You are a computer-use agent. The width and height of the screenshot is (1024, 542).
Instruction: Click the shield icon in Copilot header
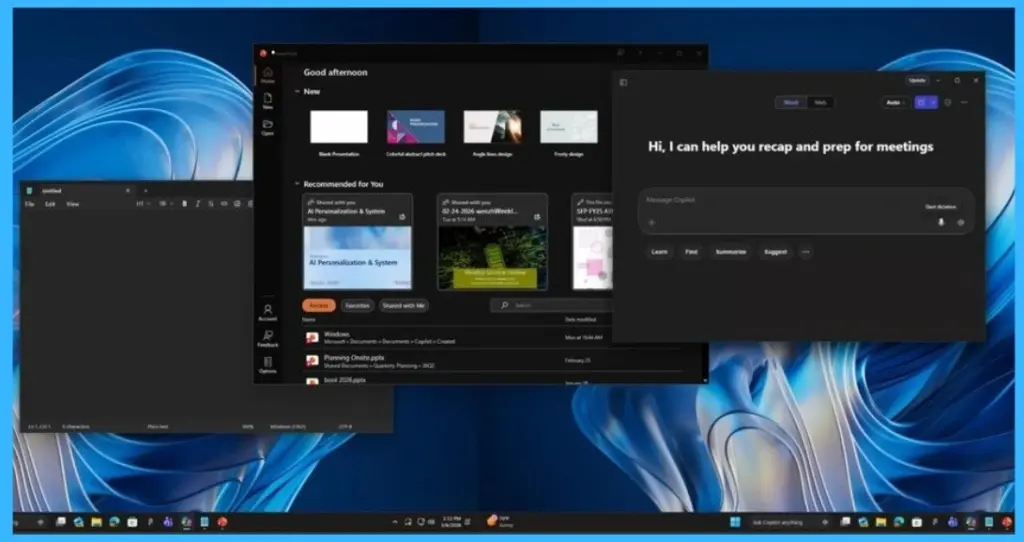tap(948, 103)
